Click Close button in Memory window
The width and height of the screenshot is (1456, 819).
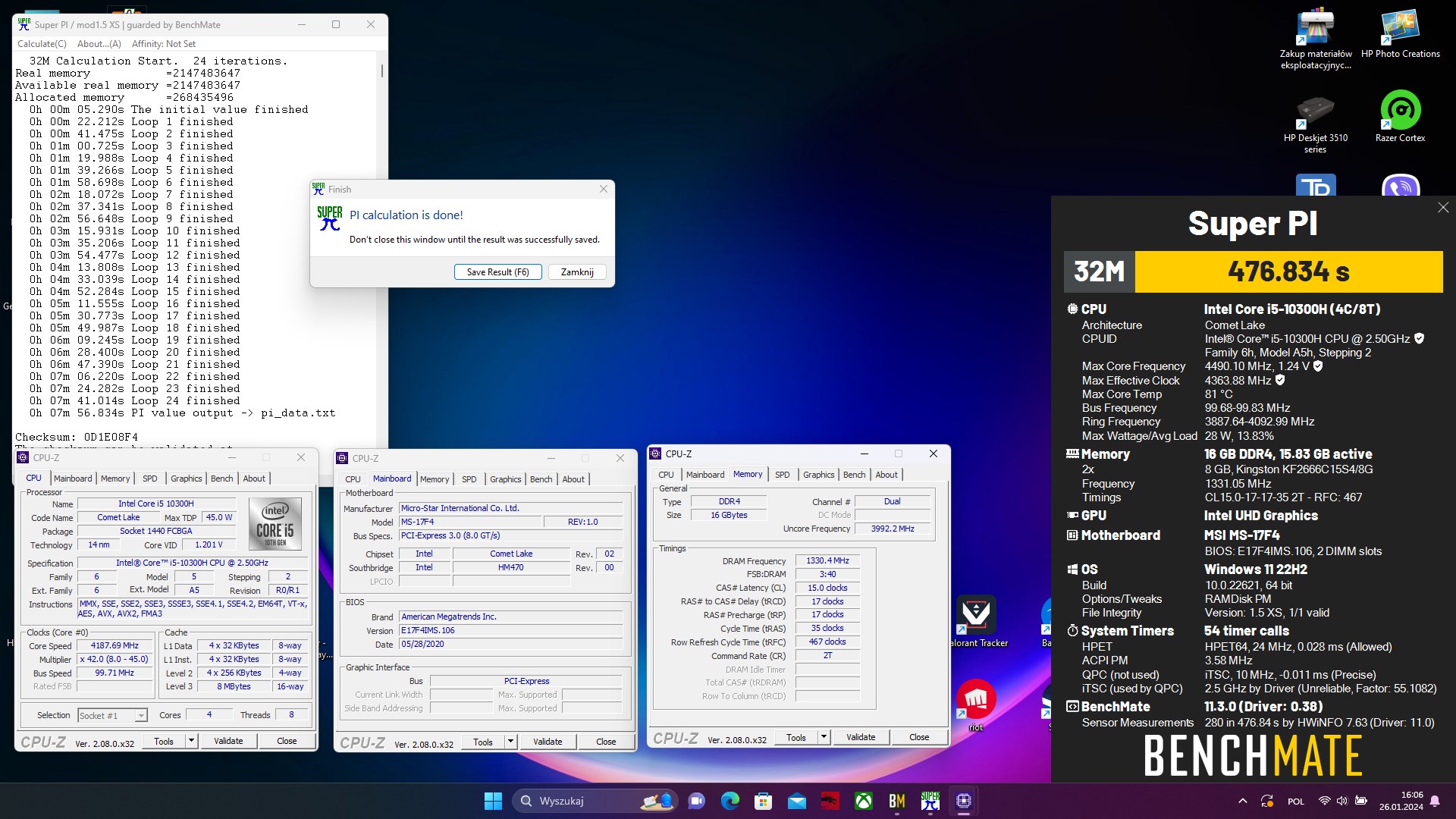pyautogui.click(x=919, y=737)
